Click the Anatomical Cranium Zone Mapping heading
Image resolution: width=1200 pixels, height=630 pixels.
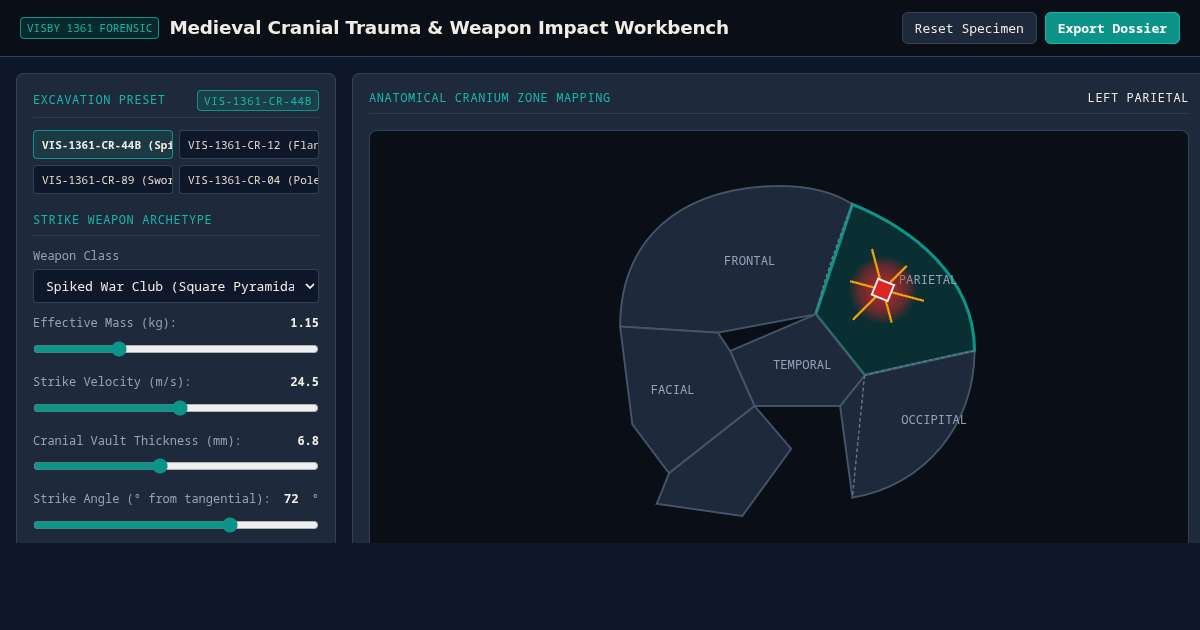pos(489,98)
